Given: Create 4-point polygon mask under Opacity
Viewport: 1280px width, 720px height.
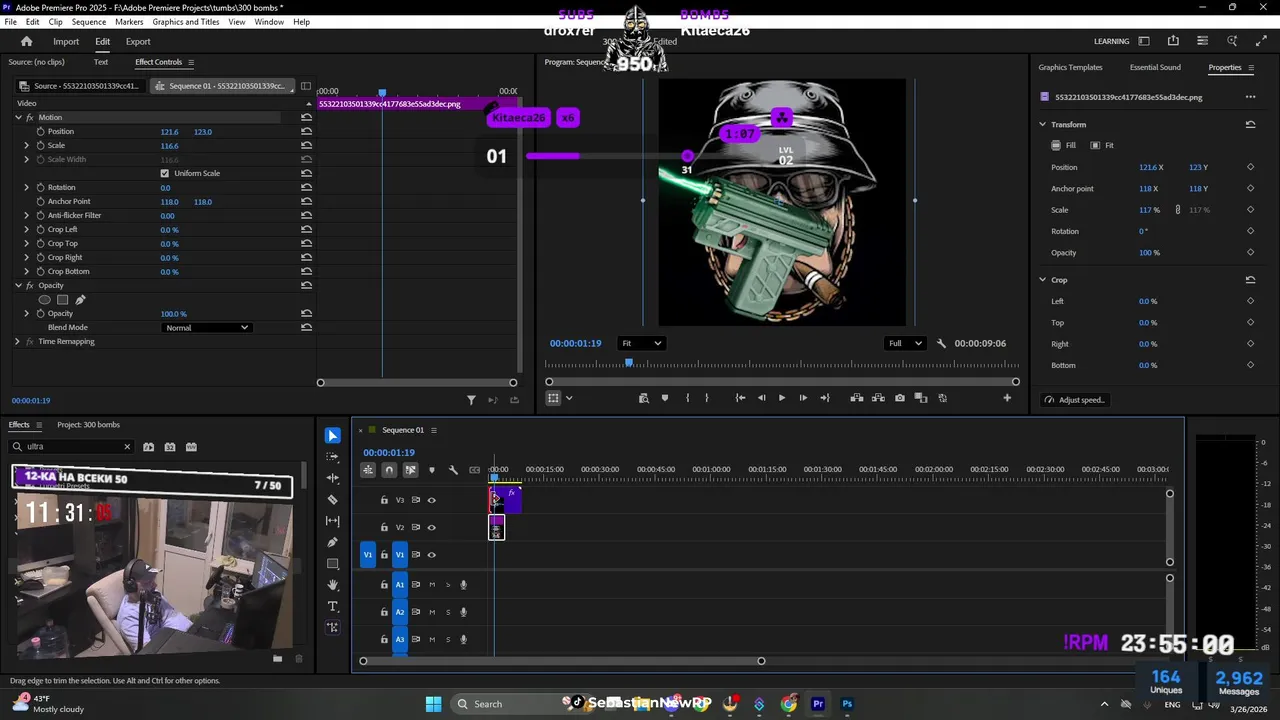Looking at the screenshot, I should pos(62,300).
